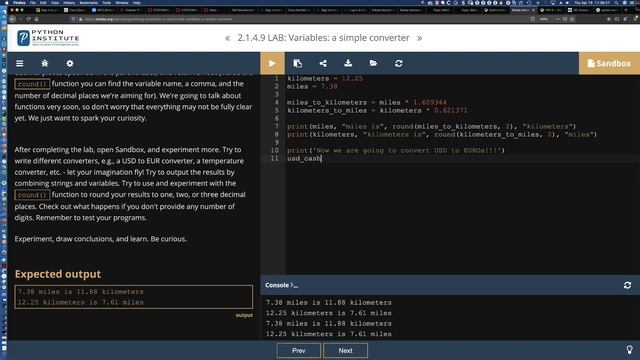Click the reset/refresh icon in editor toolbar
The width and height of the screenshot is (640, 360).
click(x=399, y=63)
